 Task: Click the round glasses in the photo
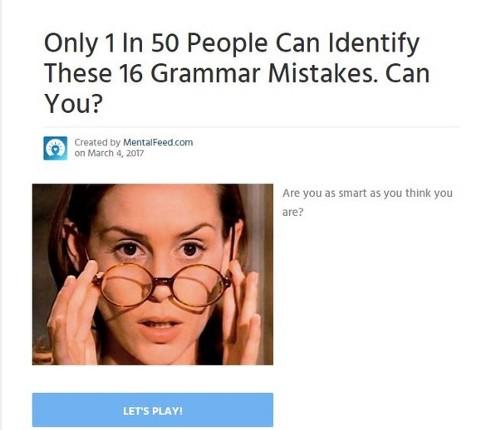pyautogui.click(x=163, y=287)
